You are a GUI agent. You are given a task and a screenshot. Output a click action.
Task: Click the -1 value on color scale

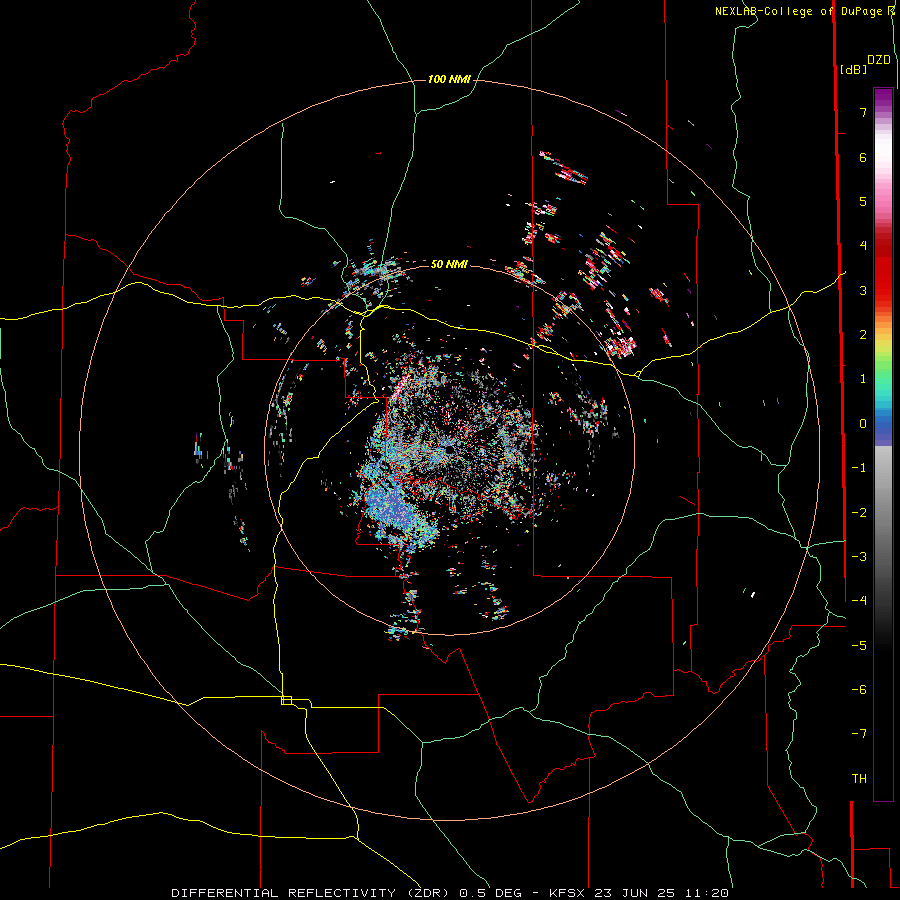tap(859, 468)
